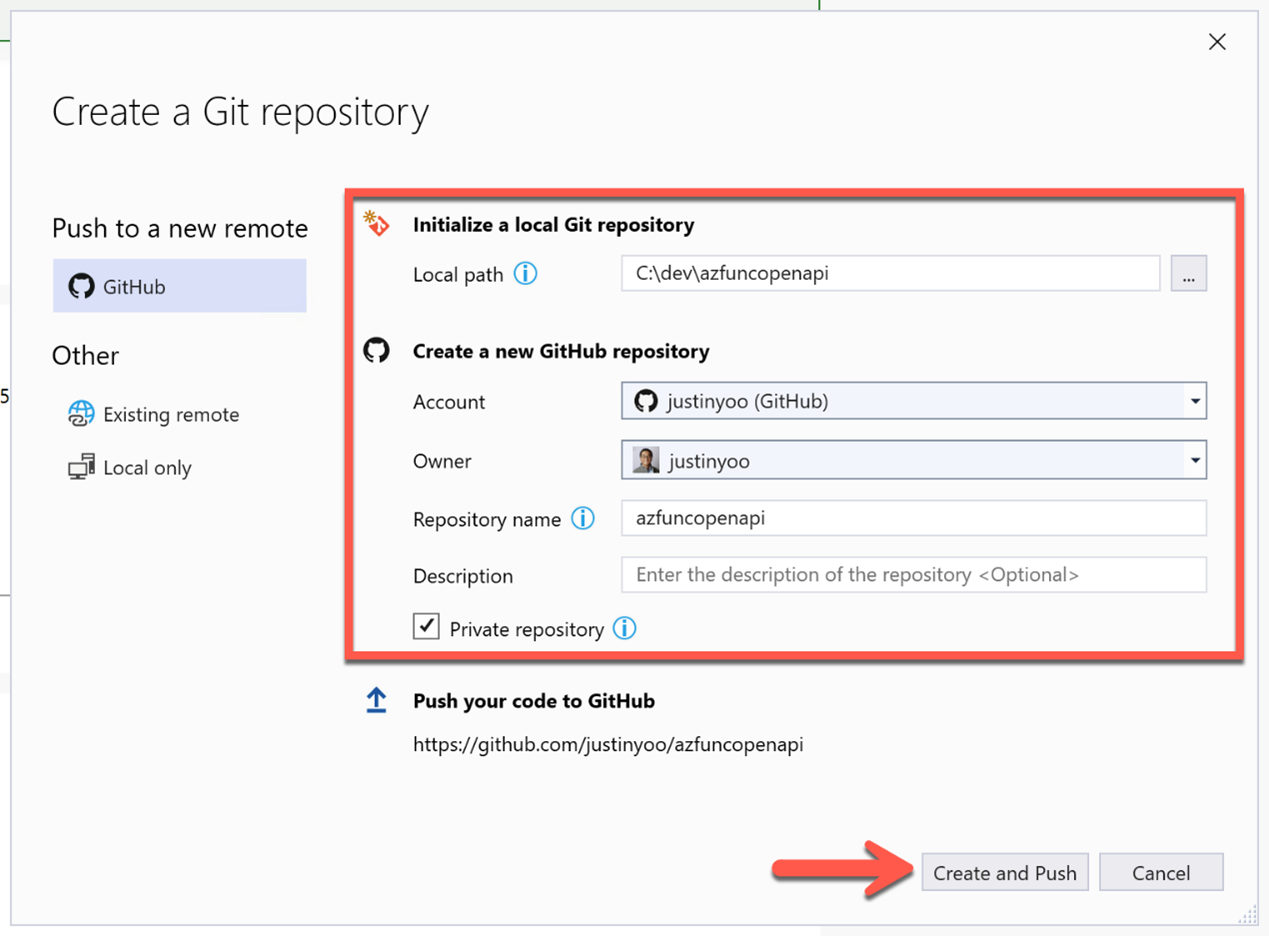Click the Repository name info icon
The height and width of the screenshot is (936, 1269).
(582, 518)
